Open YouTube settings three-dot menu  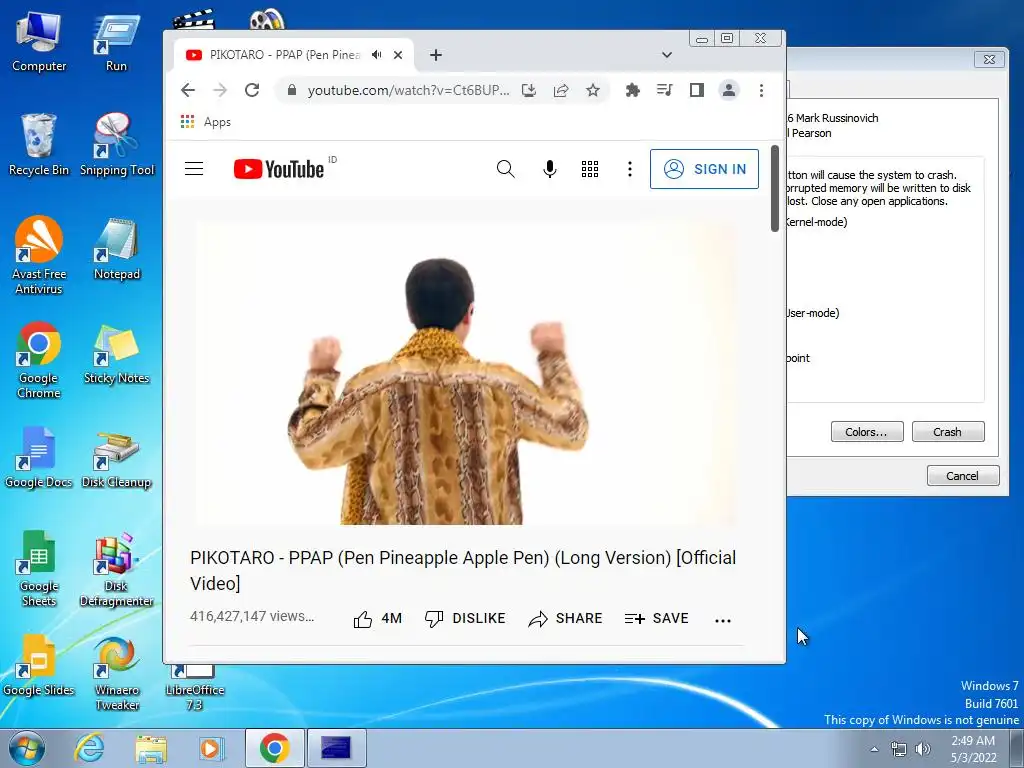[x=630, y=169]
